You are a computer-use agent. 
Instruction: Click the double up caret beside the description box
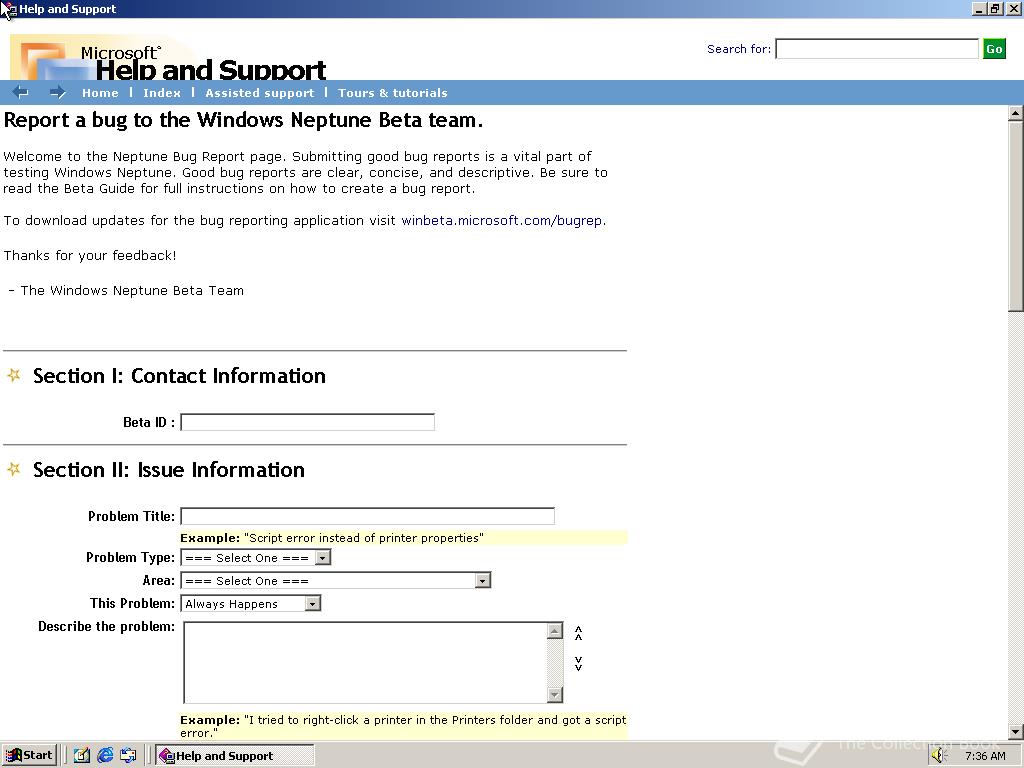(578, 633)
